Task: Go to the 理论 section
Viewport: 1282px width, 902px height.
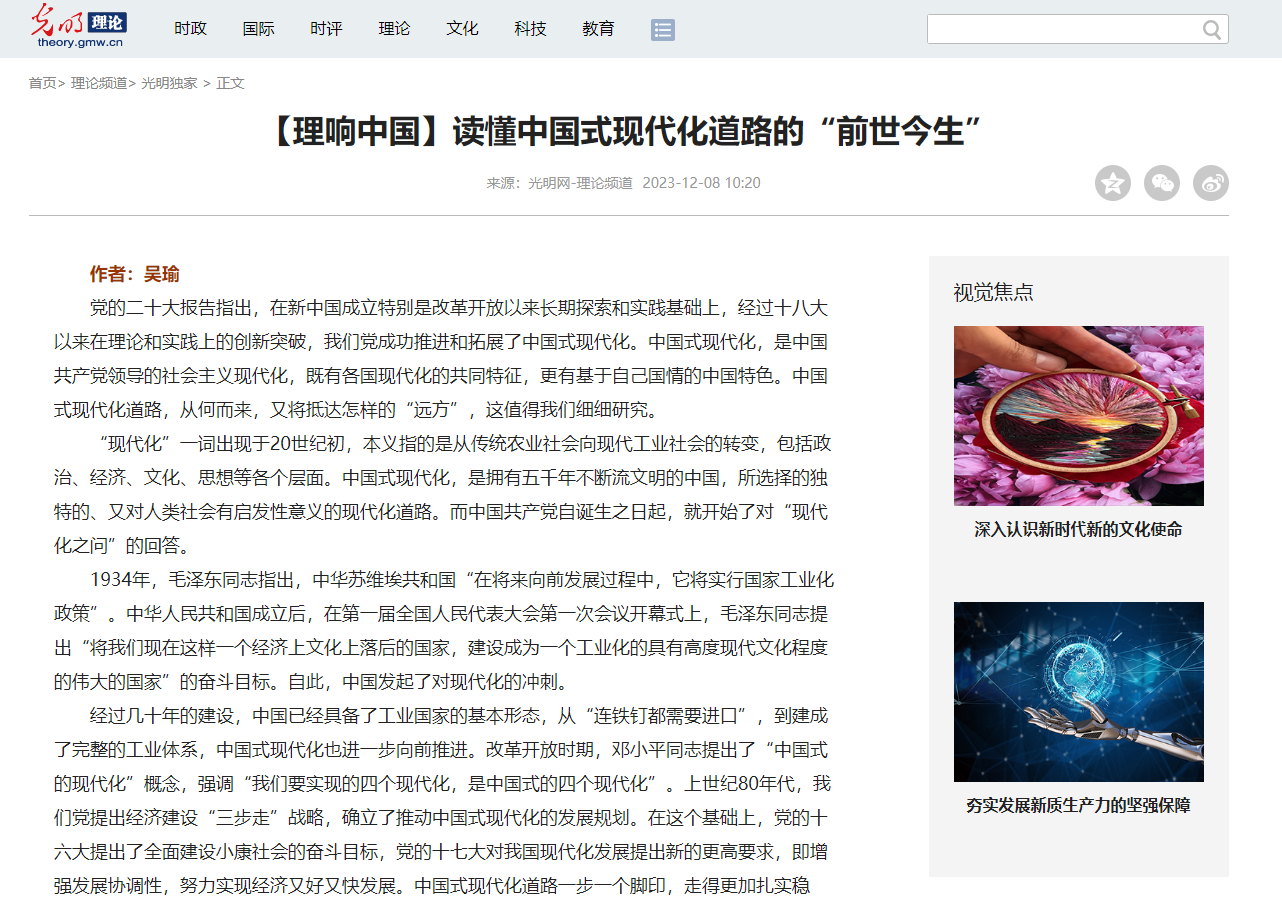Action: point(394,29)
